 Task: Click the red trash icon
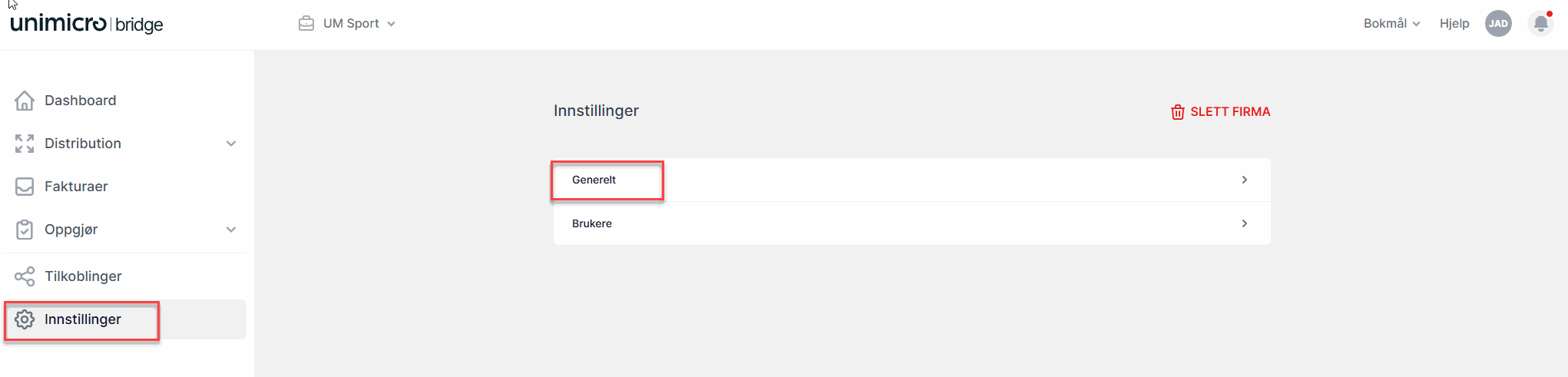[1177, 112]
